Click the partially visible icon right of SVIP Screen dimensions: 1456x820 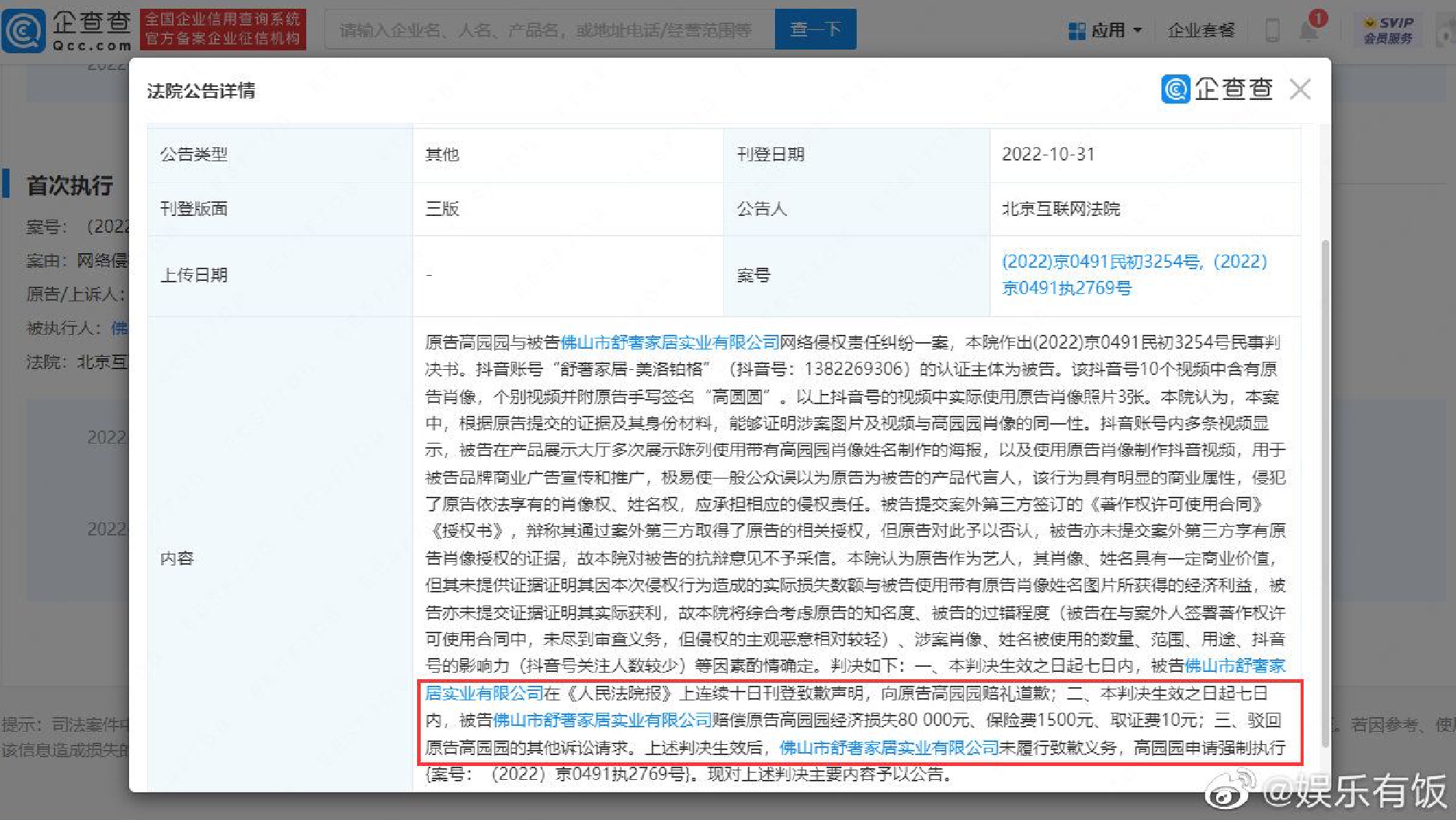[x=1447, y=32]
